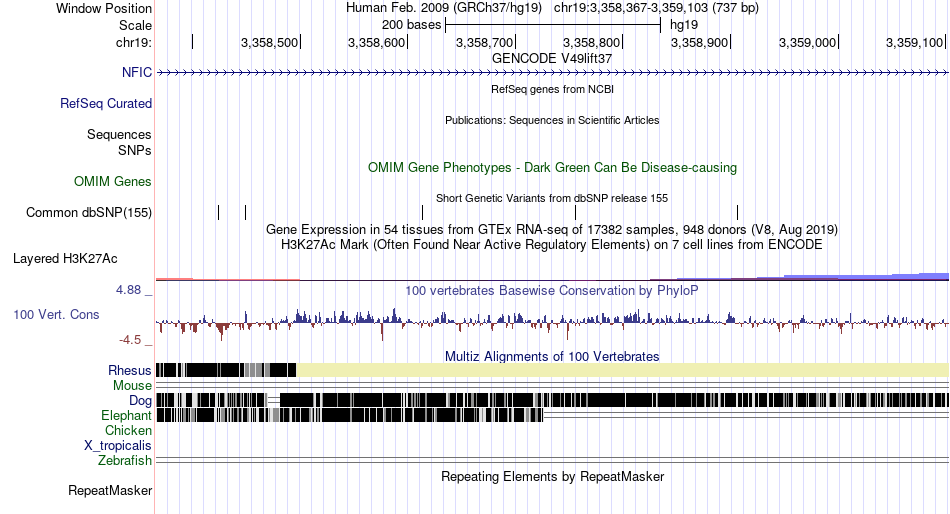Click the black Rhesus alignment block

(226, 370)
